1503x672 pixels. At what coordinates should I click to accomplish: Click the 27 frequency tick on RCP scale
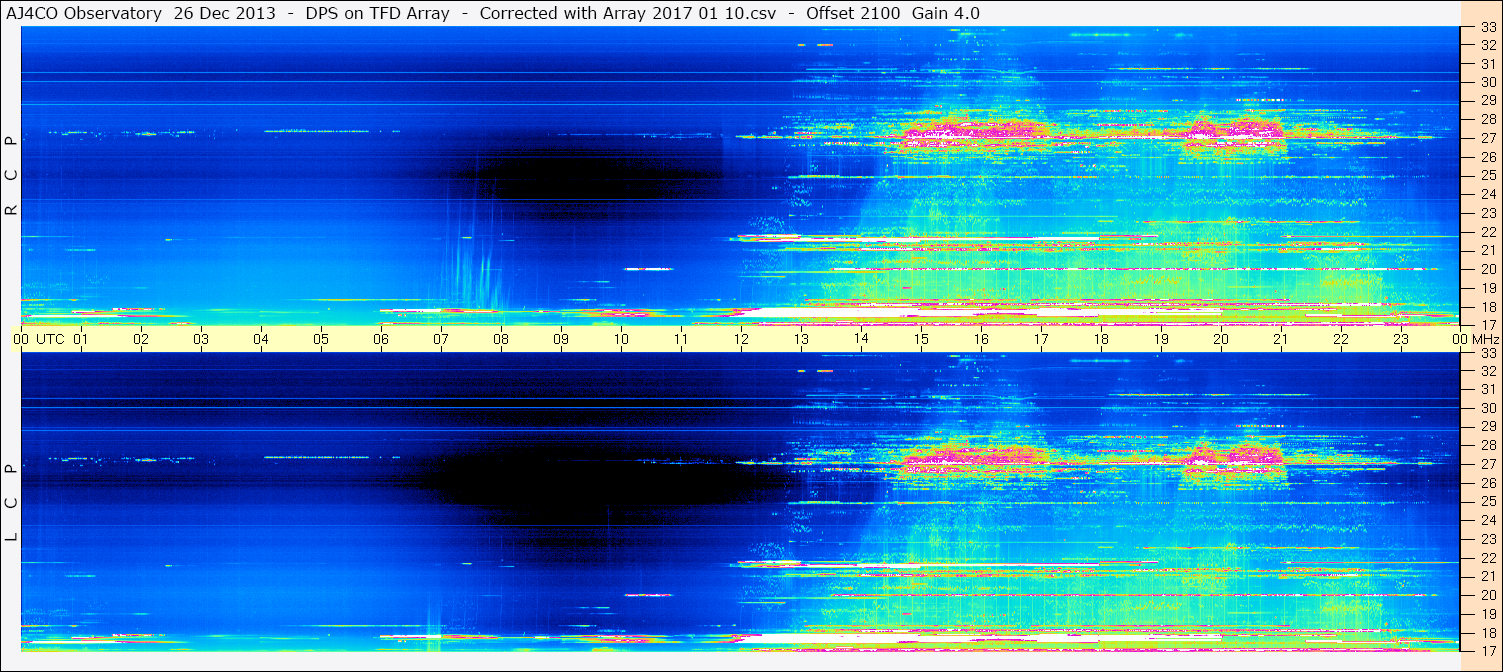point(1487,138)
